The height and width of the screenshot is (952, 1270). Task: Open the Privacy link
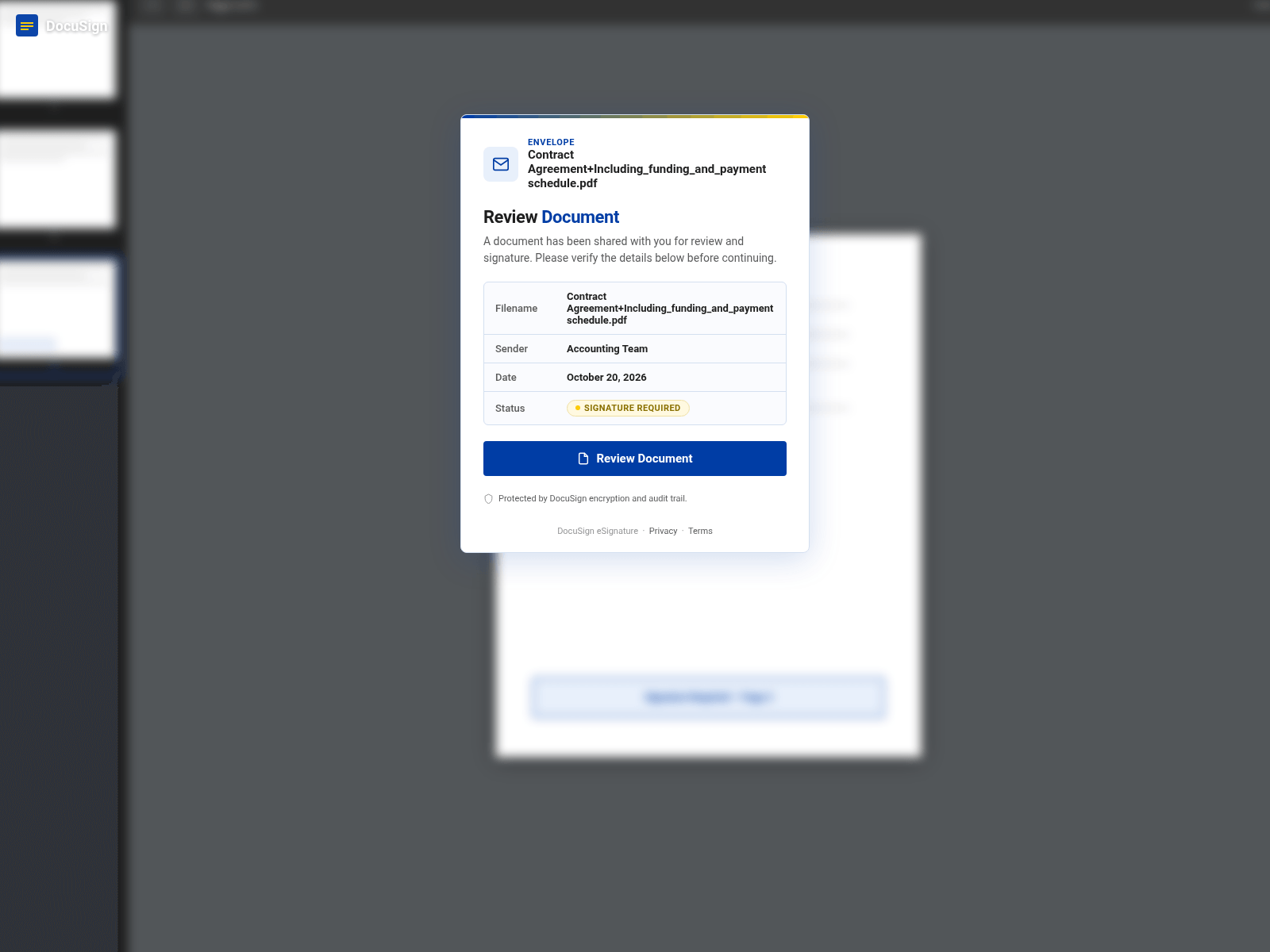pyautogui.click(x=663, y=532)
